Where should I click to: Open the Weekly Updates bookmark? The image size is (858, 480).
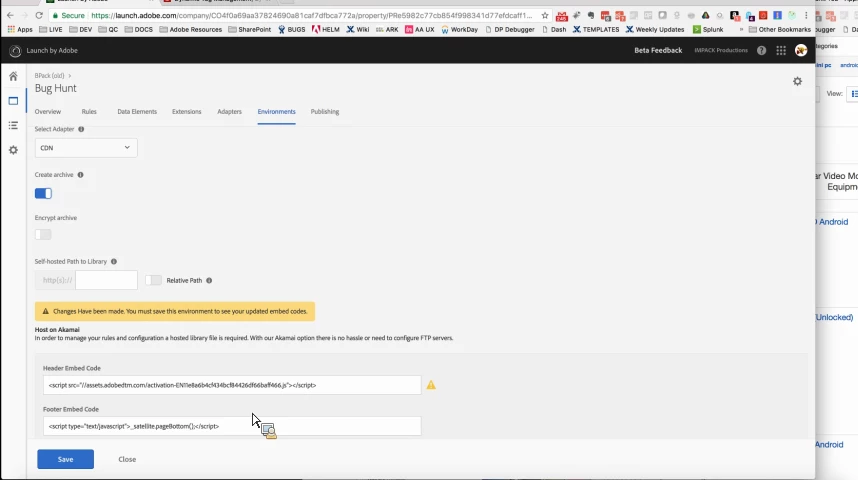tap(655, 30)
